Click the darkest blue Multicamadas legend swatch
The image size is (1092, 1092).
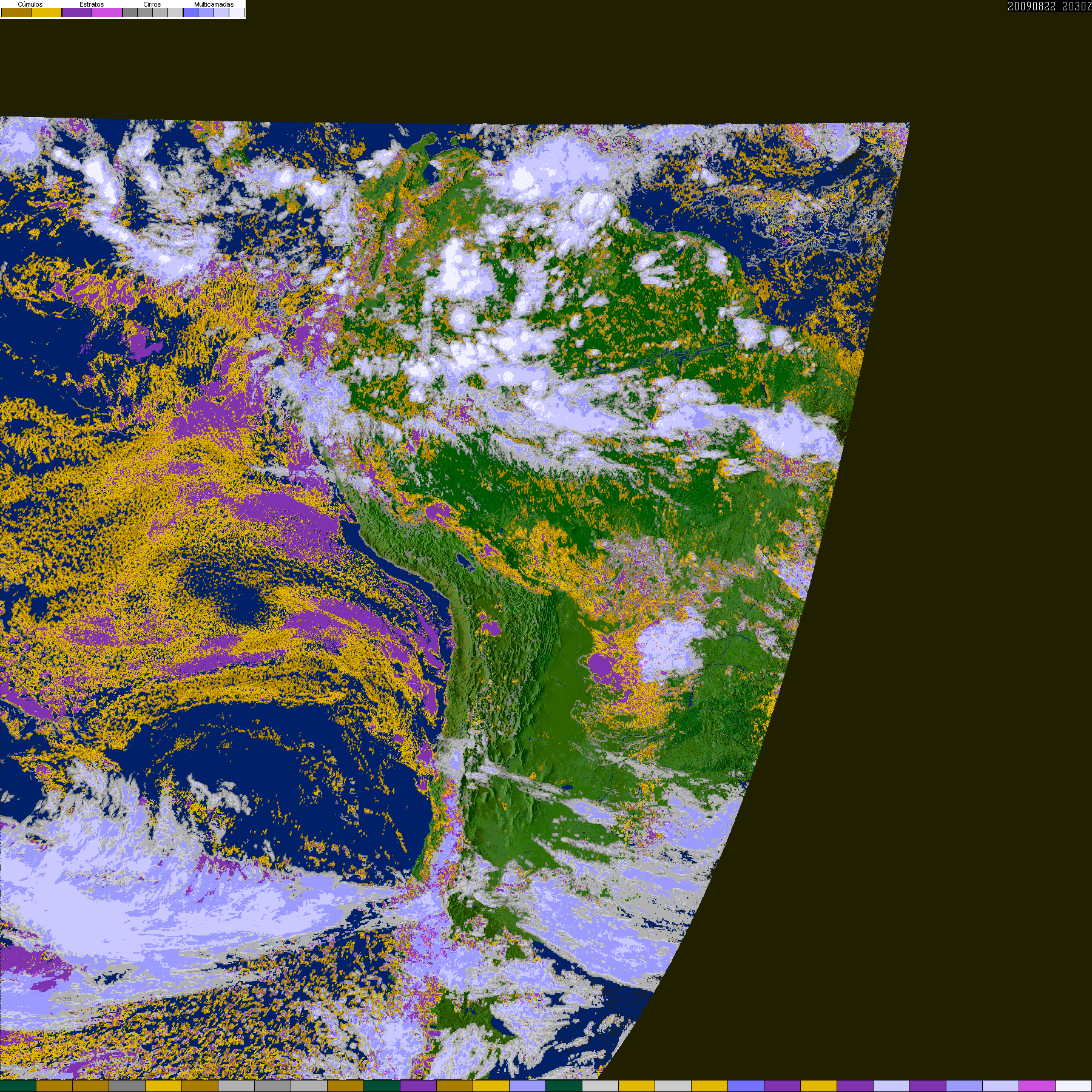coord(190,12)
